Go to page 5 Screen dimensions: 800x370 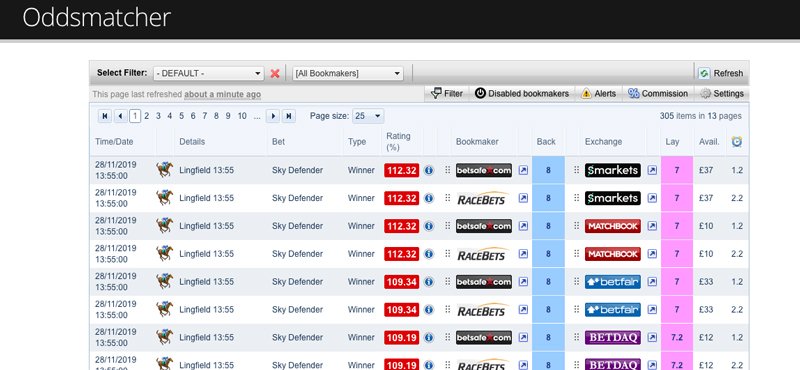pos(181,116)
